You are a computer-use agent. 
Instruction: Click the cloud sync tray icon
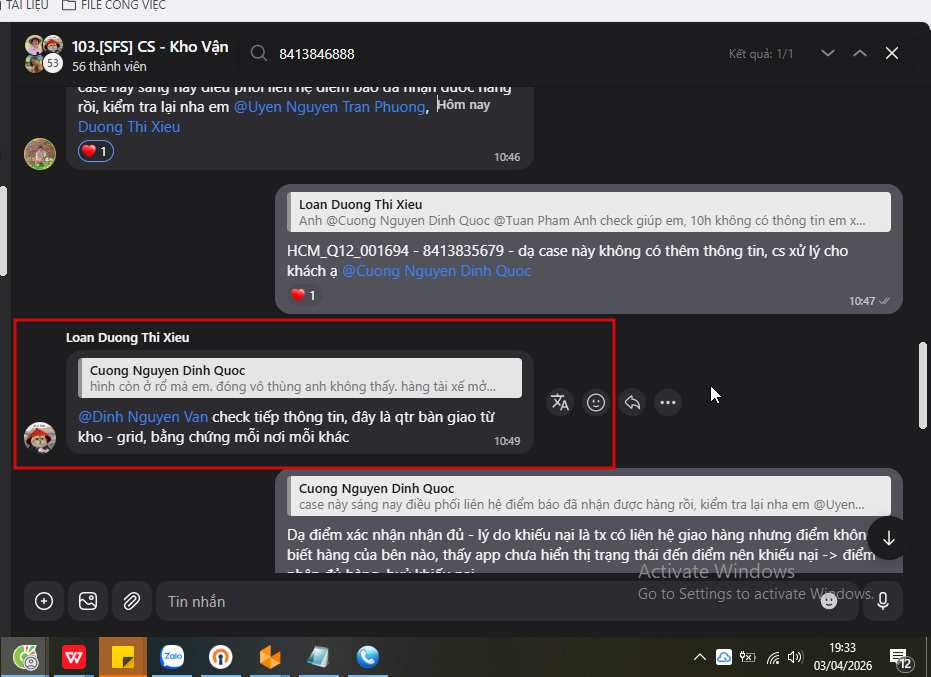click(724, 657)
